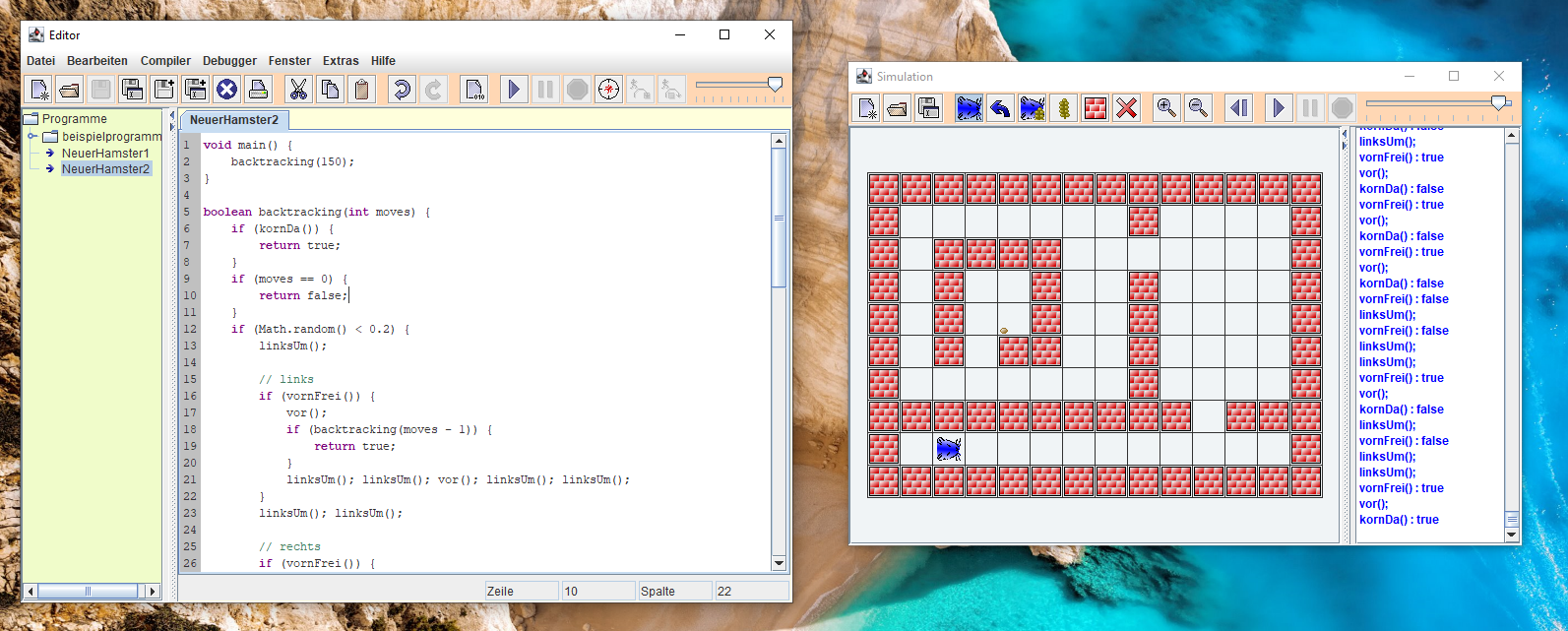This screenshot has height=631, width=1568.
Task: Click the "kornDa() : true" log entry
Action: point(1399,520)
